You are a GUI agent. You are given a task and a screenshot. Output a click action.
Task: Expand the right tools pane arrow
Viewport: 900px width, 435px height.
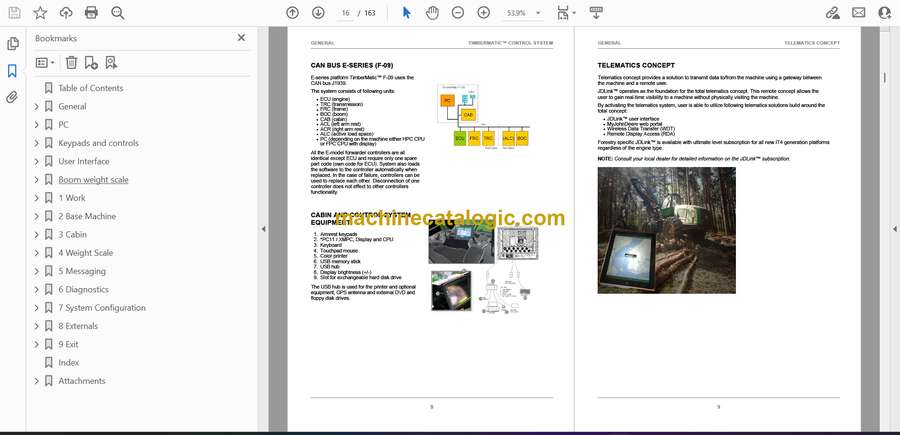pyautogui.click(x=894, y=229)
